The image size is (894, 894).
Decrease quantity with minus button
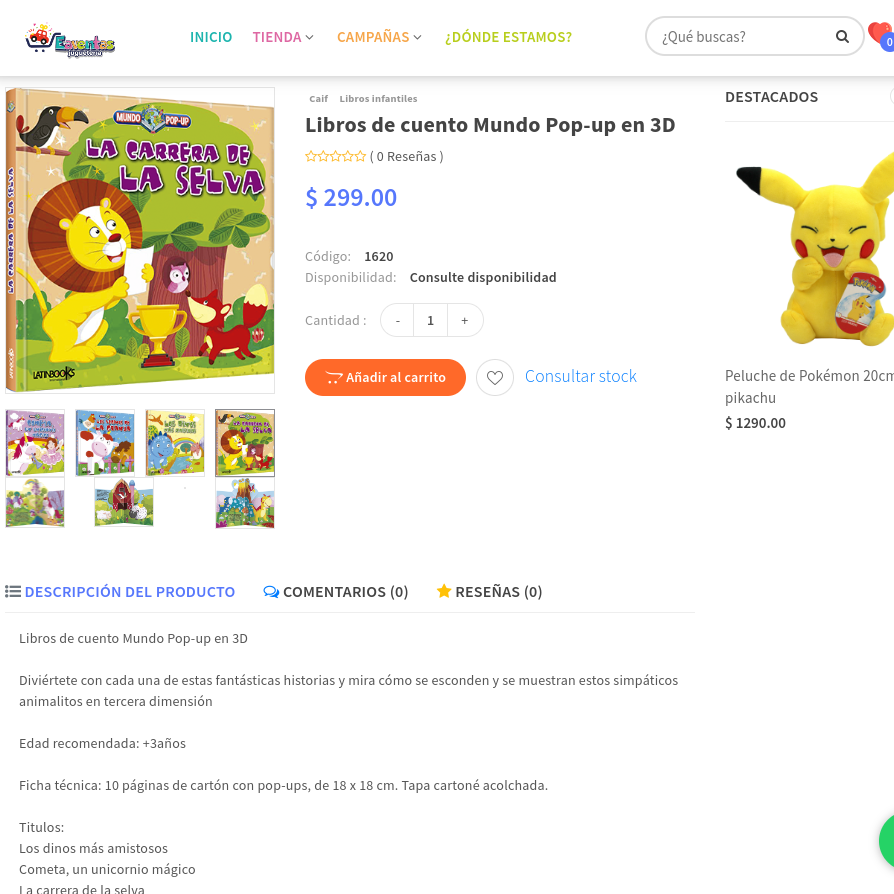(398, 320)
